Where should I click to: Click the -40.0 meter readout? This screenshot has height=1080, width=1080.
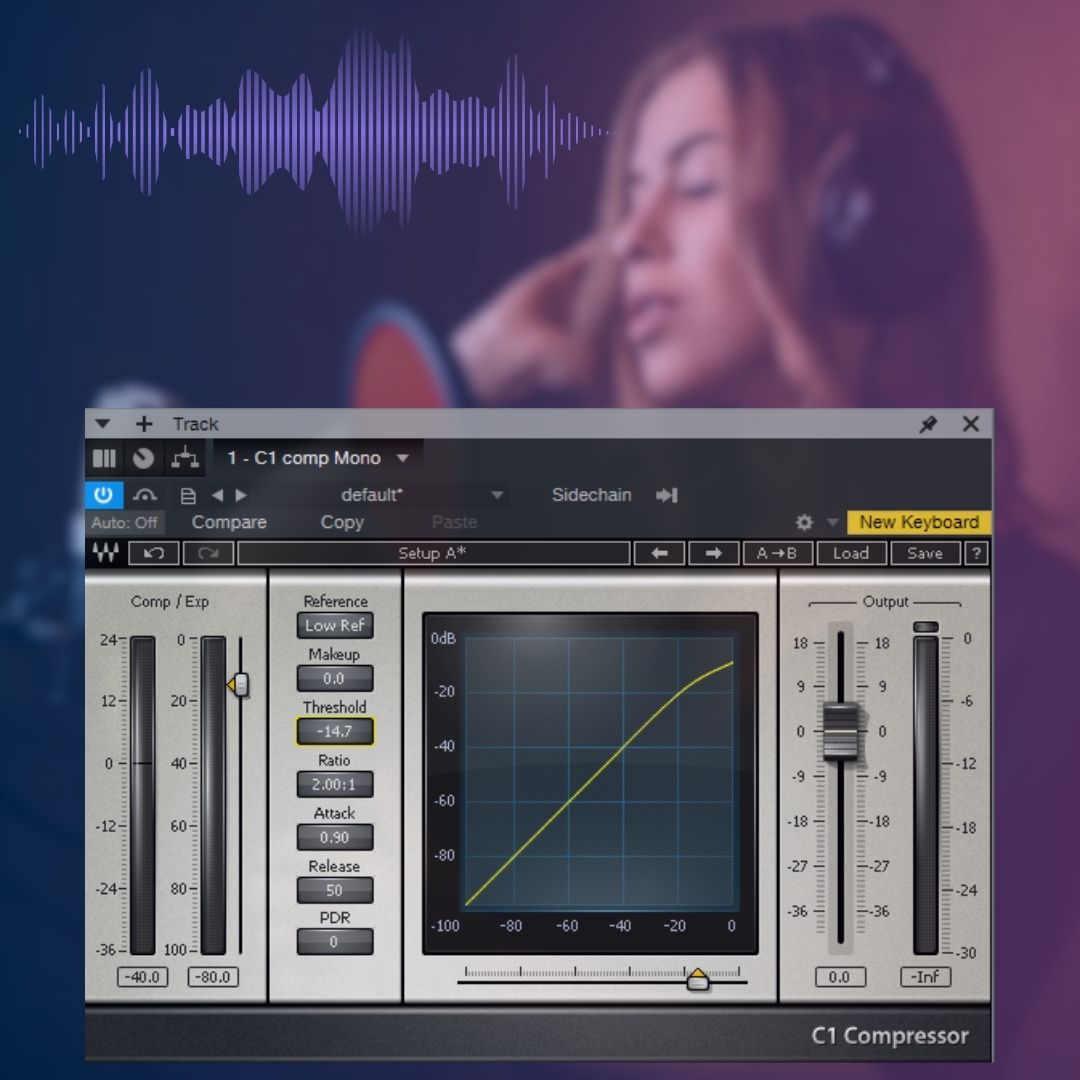(x=143, y=977)
